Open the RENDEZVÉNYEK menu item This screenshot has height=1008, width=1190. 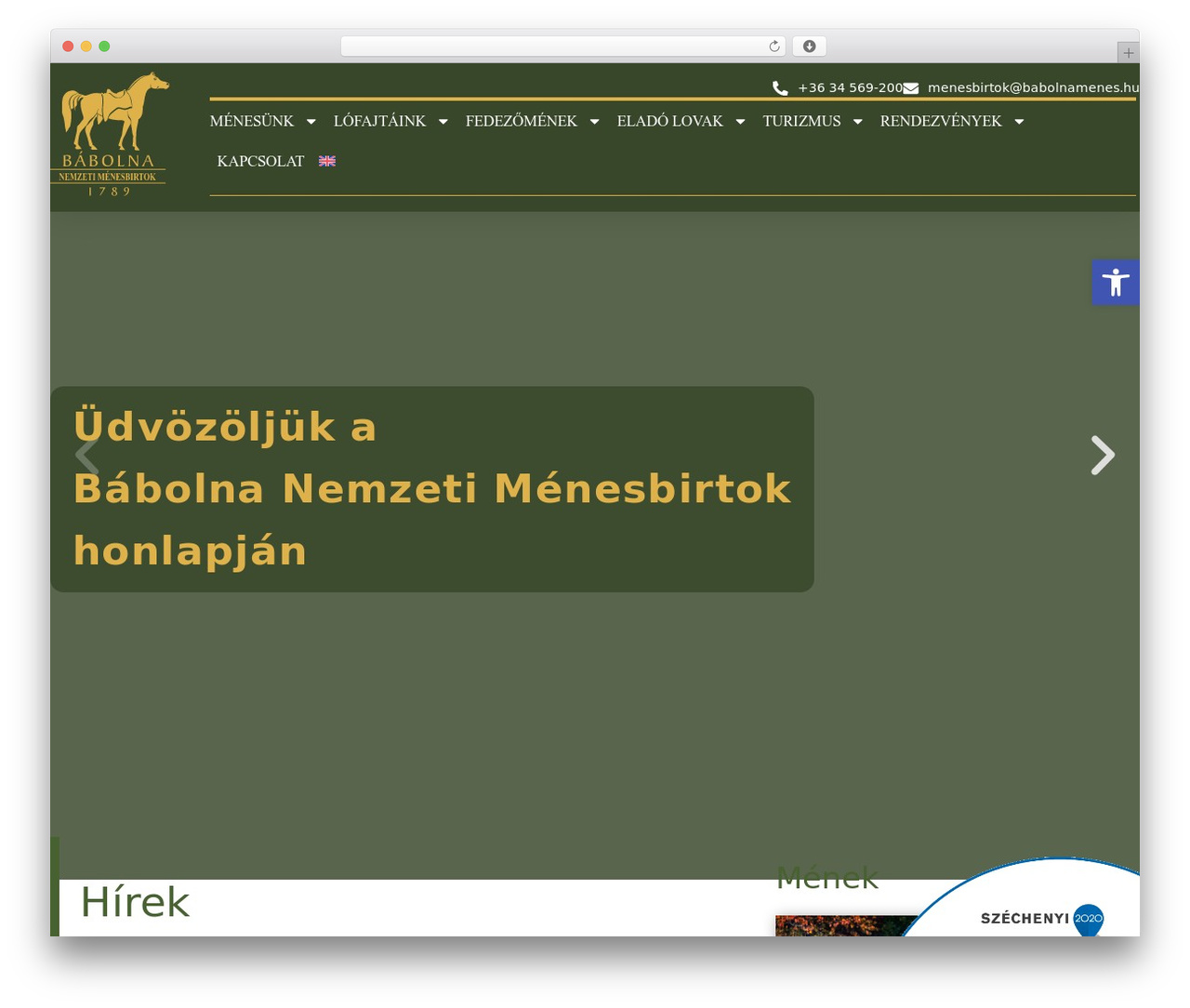(x=941, y=121)
